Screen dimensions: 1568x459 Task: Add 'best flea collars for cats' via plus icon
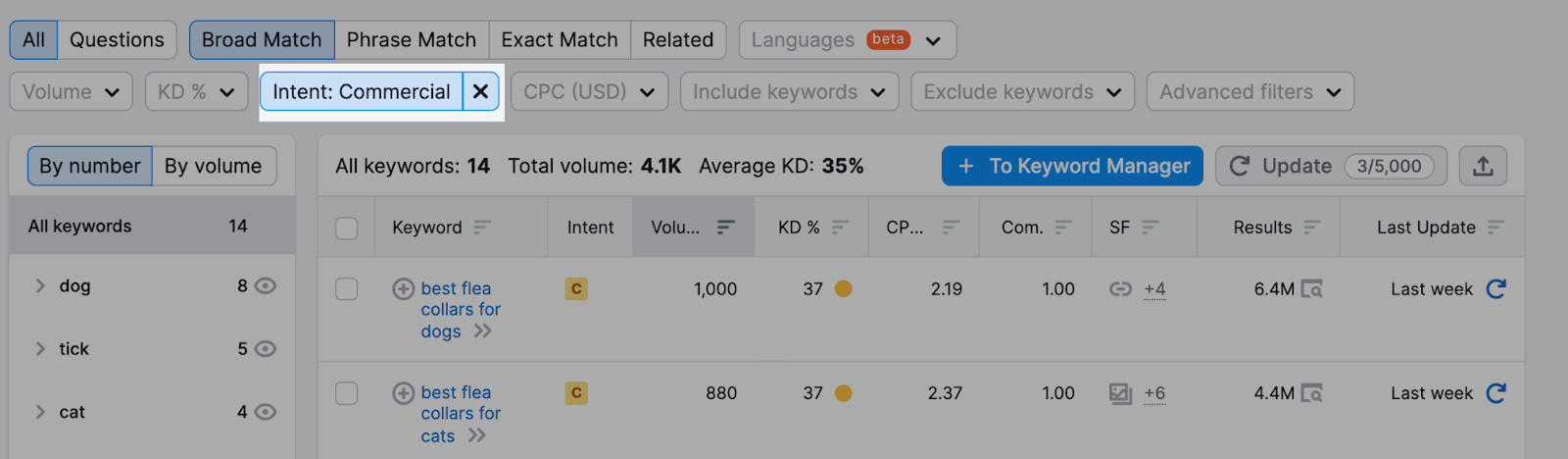(x=403, y=393)
